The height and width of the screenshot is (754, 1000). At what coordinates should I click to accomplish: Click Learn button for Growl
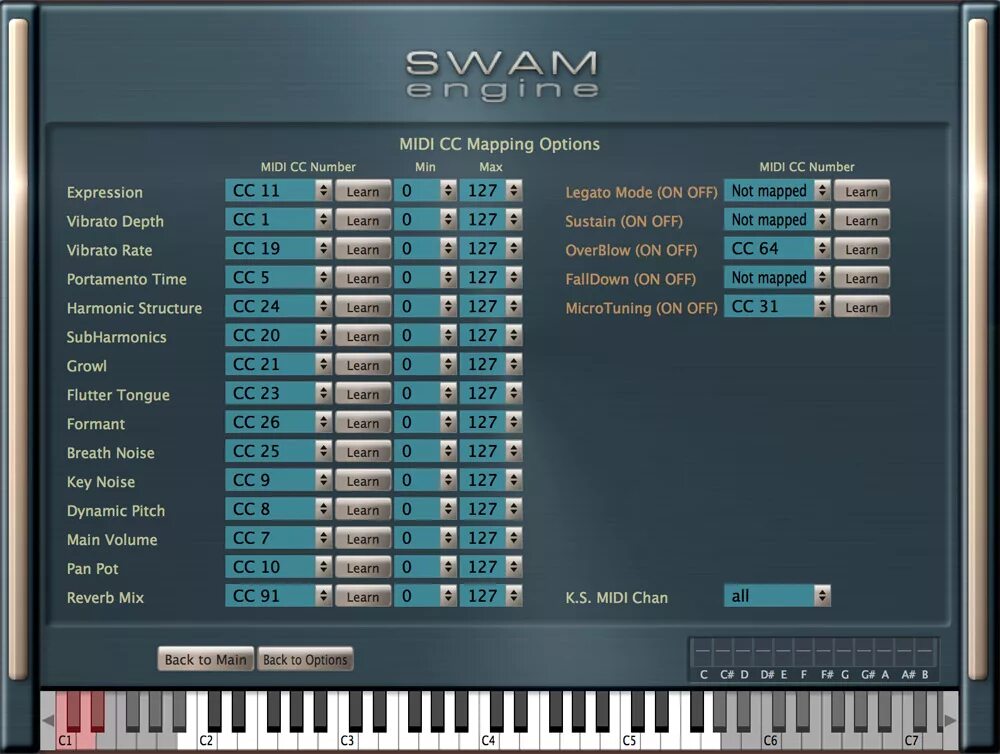click(x=363, y=365)
